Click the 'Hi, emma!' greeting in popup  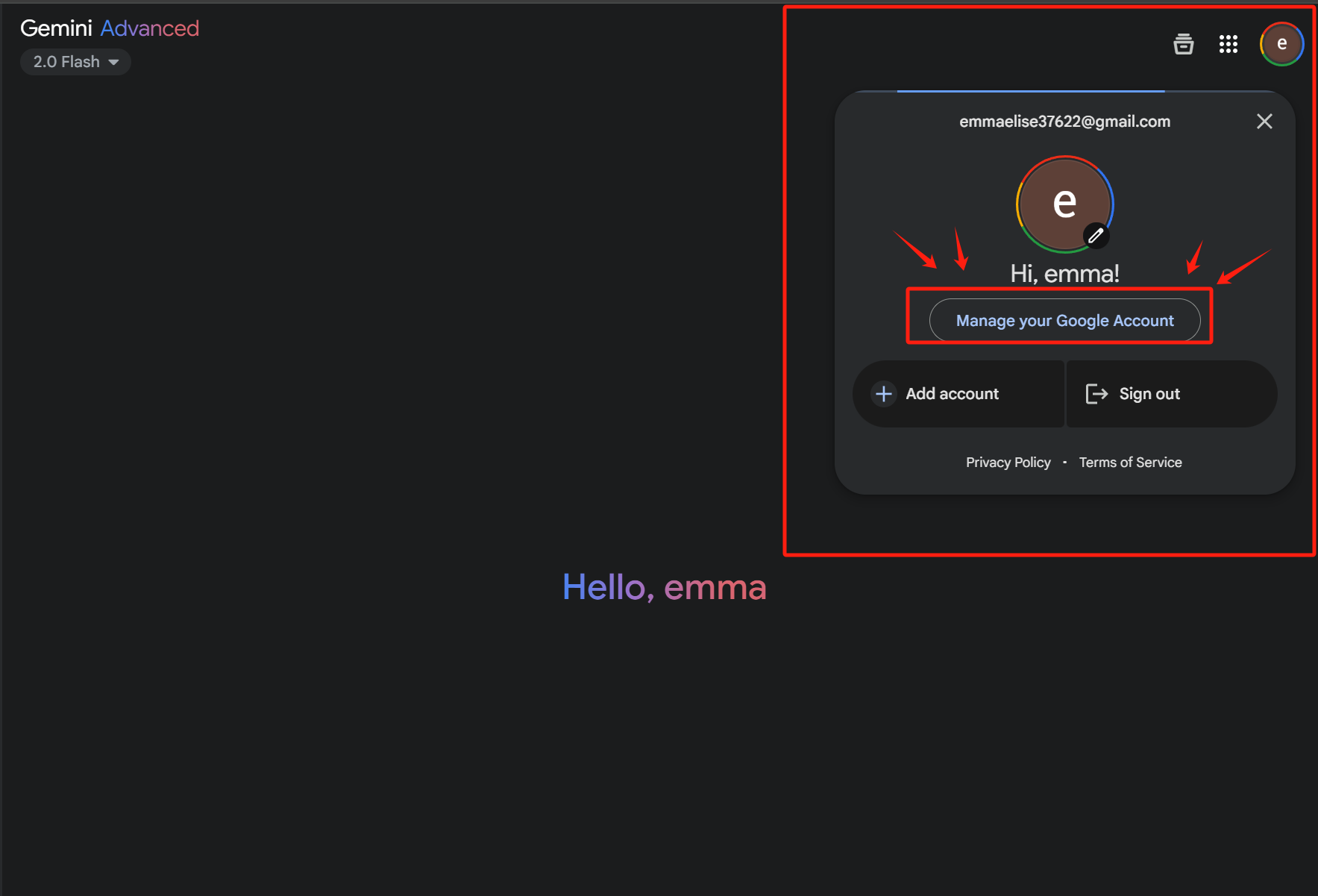(x=1064, y=274)
